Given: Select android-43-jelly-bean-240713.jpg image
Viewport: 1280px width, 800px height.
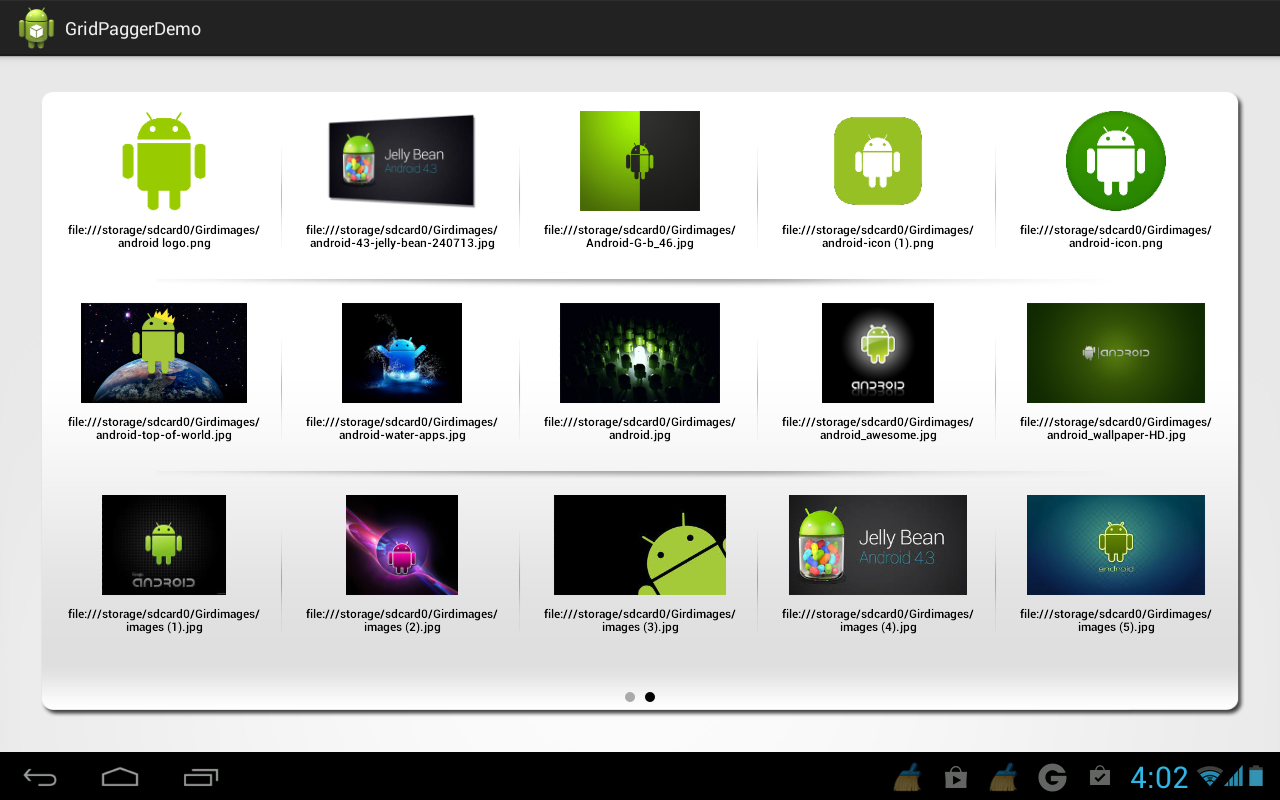Looking at the screenshot, I should 402,160.
